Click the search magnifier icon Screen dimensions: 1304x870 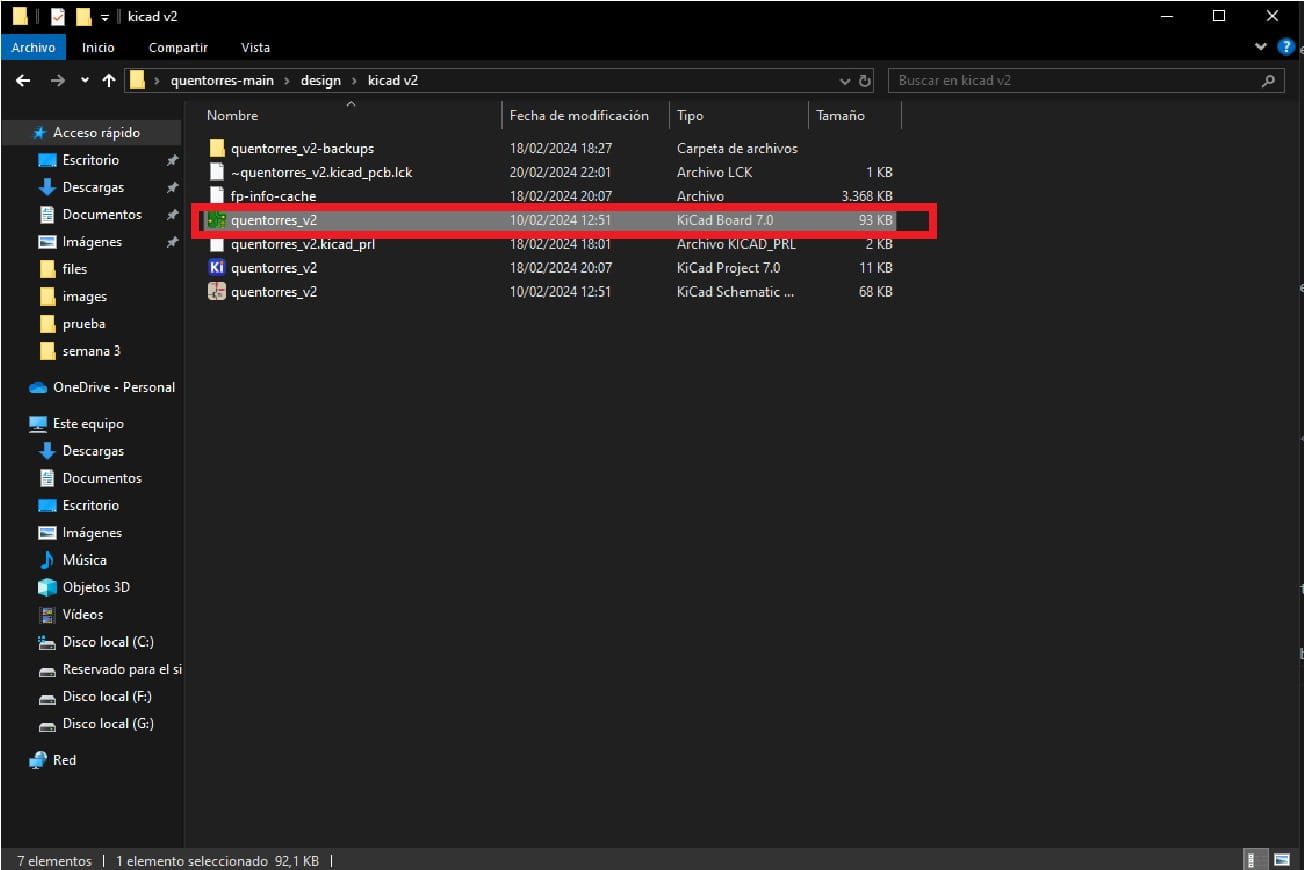click(x=1269, y=81)
